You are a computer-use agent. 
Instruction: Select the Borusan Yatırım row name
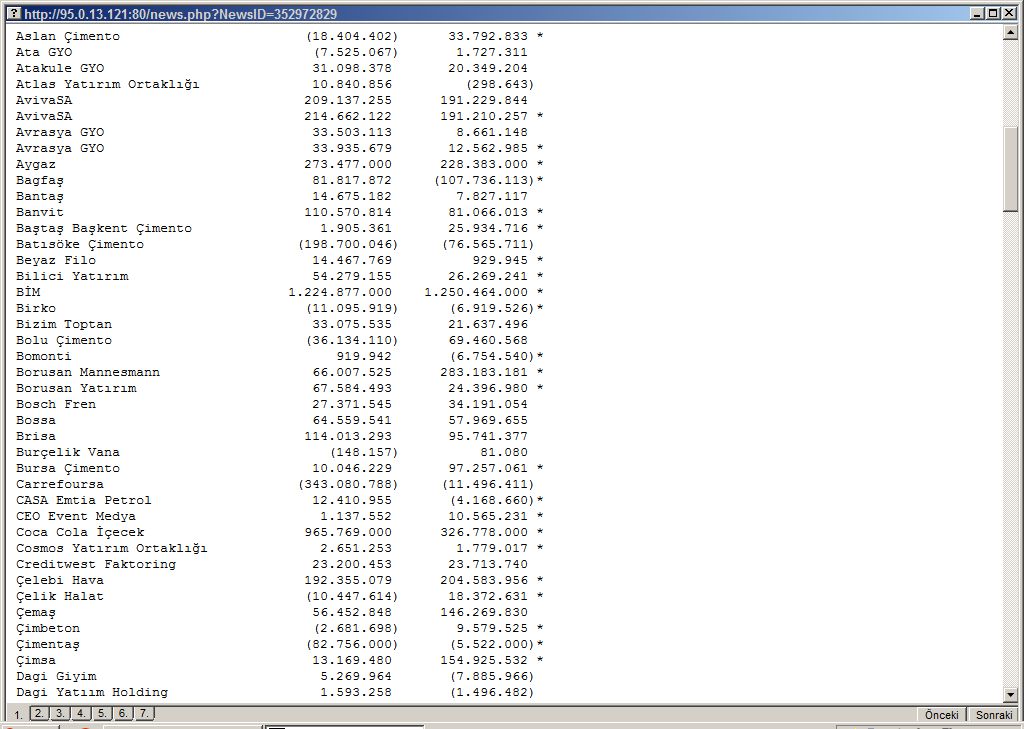76,389
